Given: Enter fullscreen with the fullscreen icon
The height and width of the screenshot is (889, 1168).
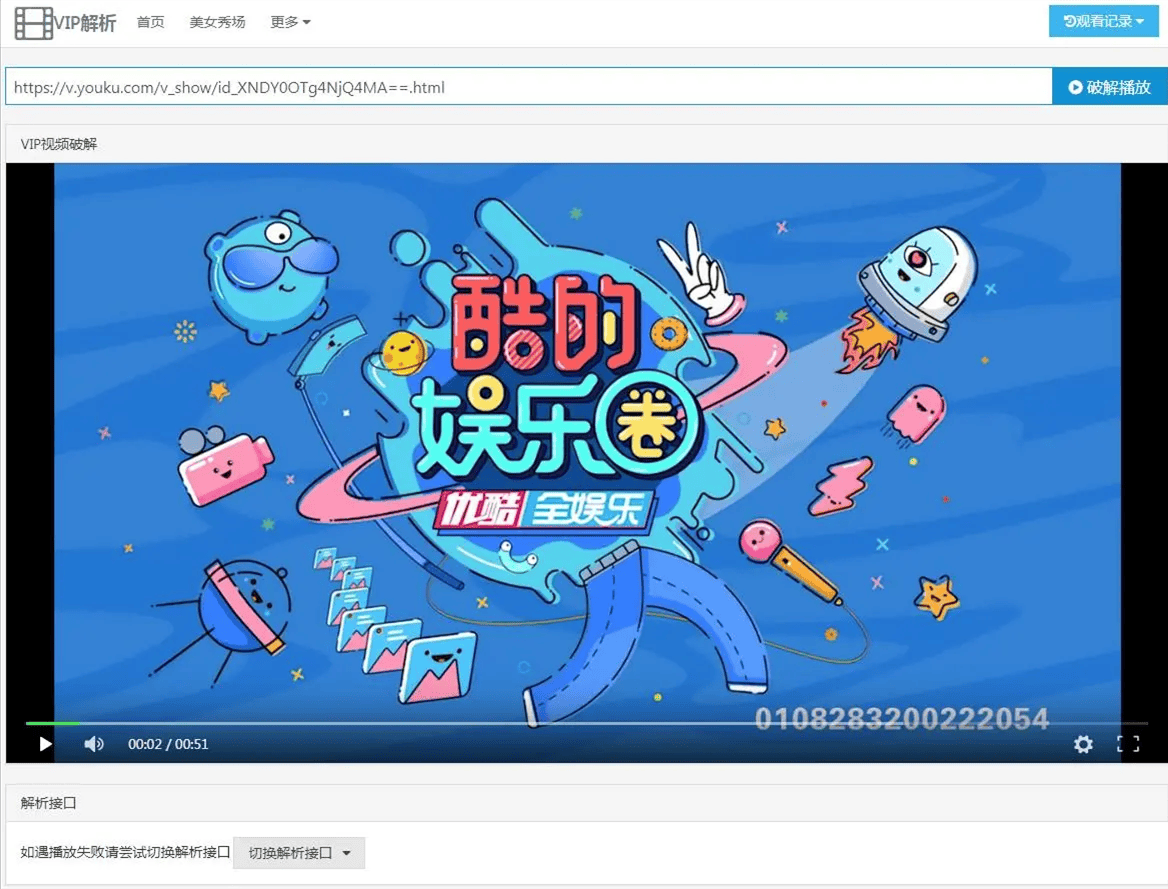Looking at the screenshot, I should click(x=1128, y=744).
